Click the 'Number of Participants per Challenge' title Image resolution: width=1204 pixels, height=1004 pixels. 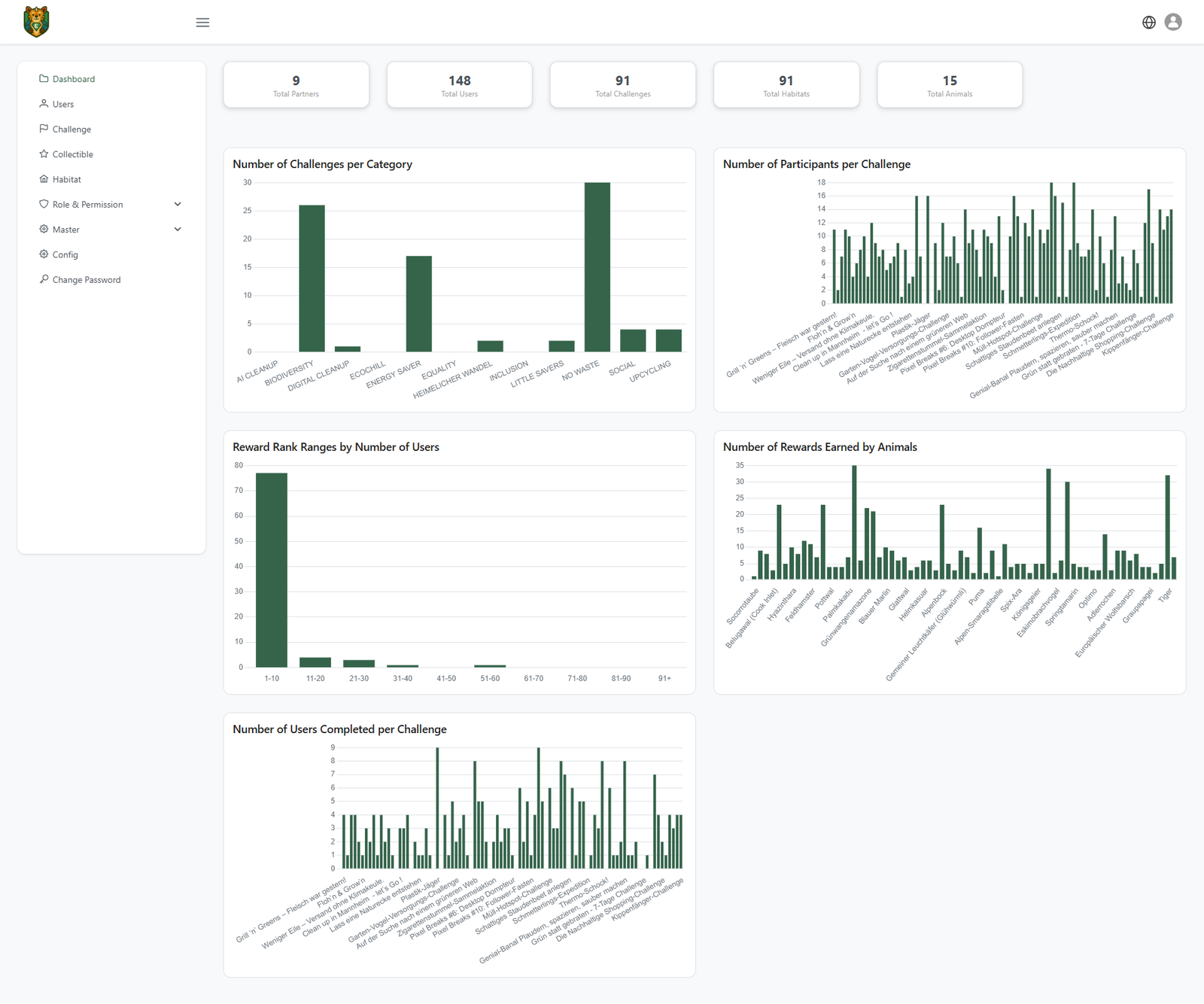[816, 164]
